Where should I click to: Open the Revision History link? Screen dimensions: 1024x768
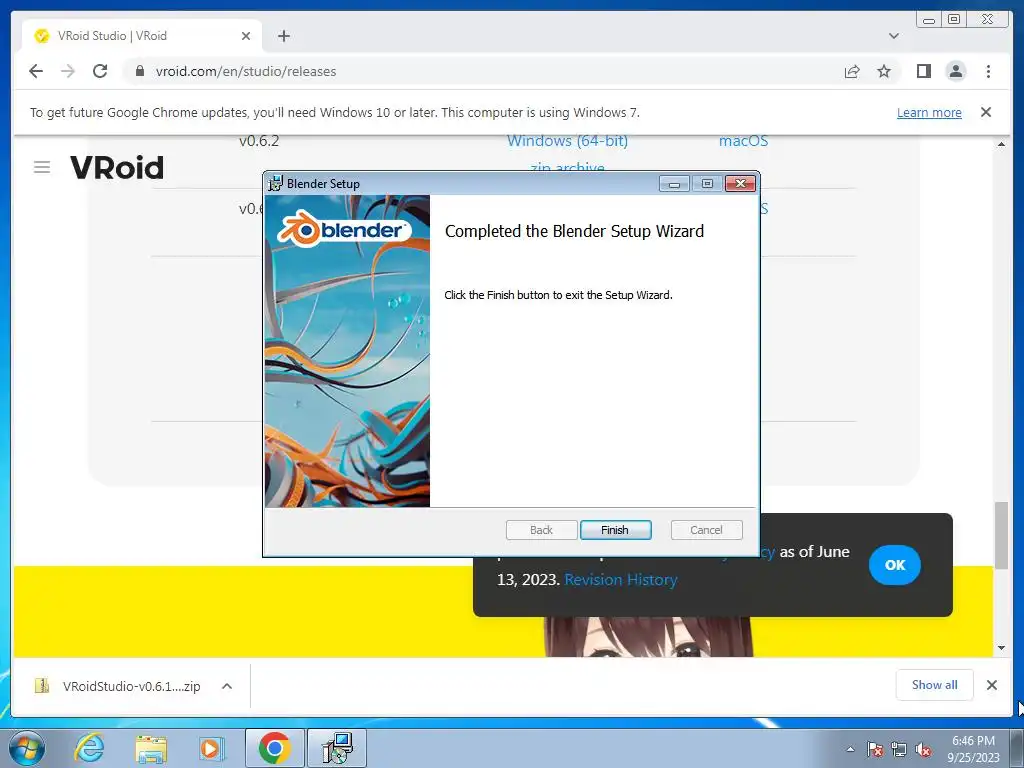[x=620, y=580]
